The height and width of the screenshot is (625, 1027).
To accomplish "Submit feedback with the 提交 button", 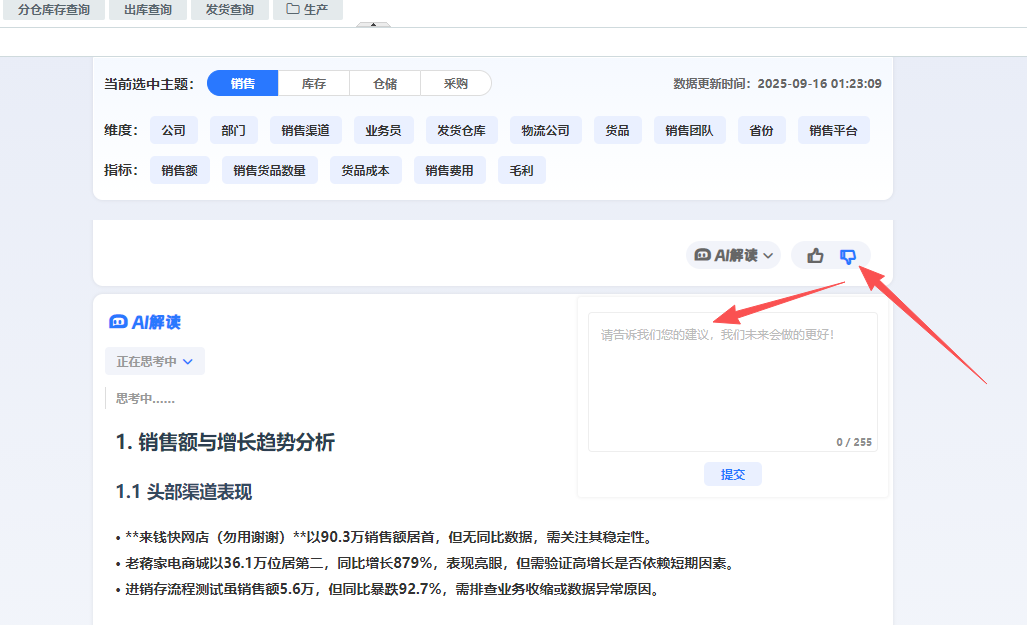I will (733, 474).
